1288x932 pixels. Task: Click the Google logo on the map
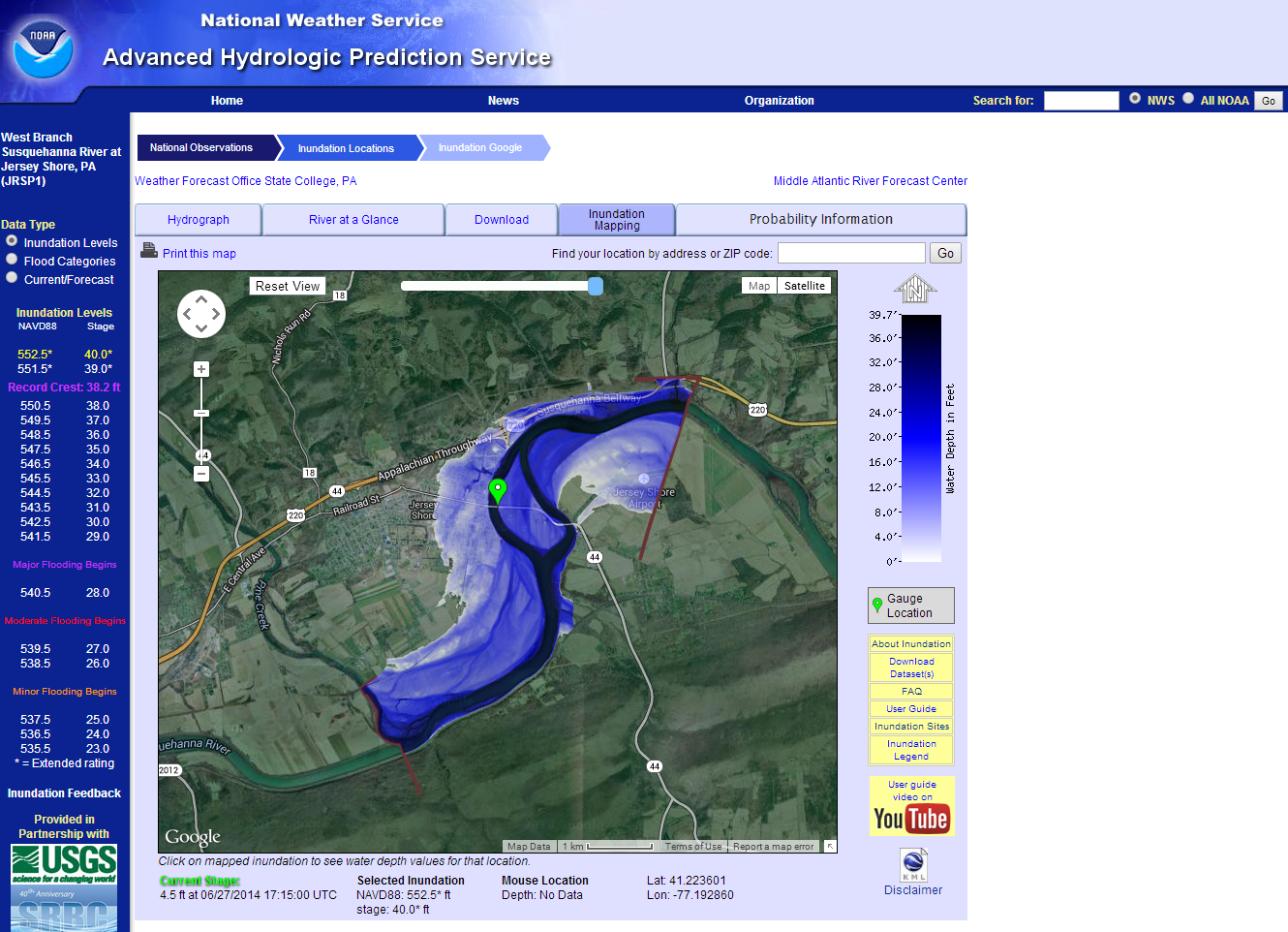coord(193,837)
